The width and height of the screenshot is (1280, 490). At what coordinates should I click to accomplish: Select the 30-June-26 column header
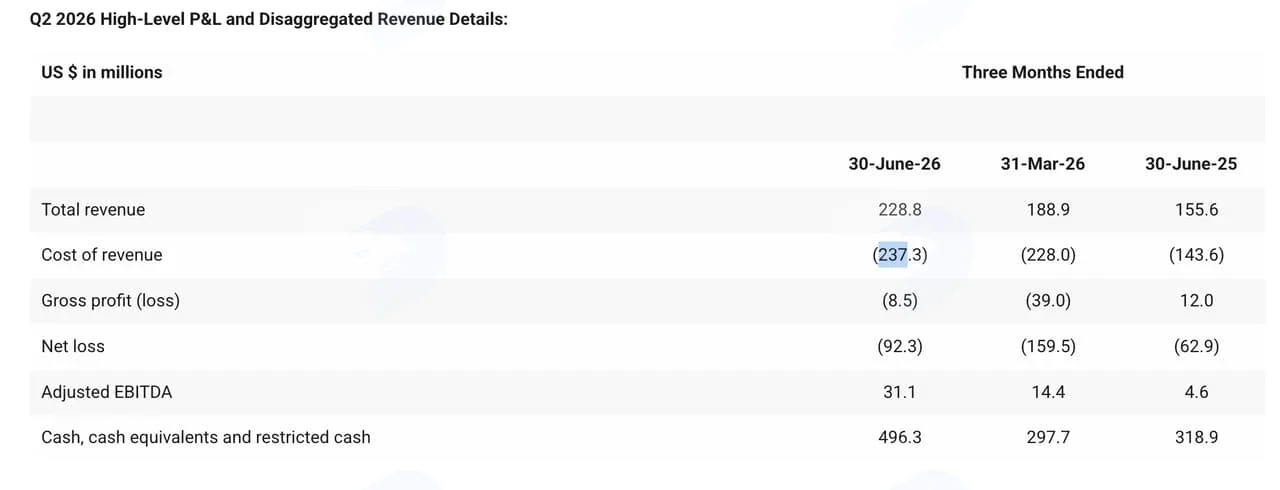point(894,164)
